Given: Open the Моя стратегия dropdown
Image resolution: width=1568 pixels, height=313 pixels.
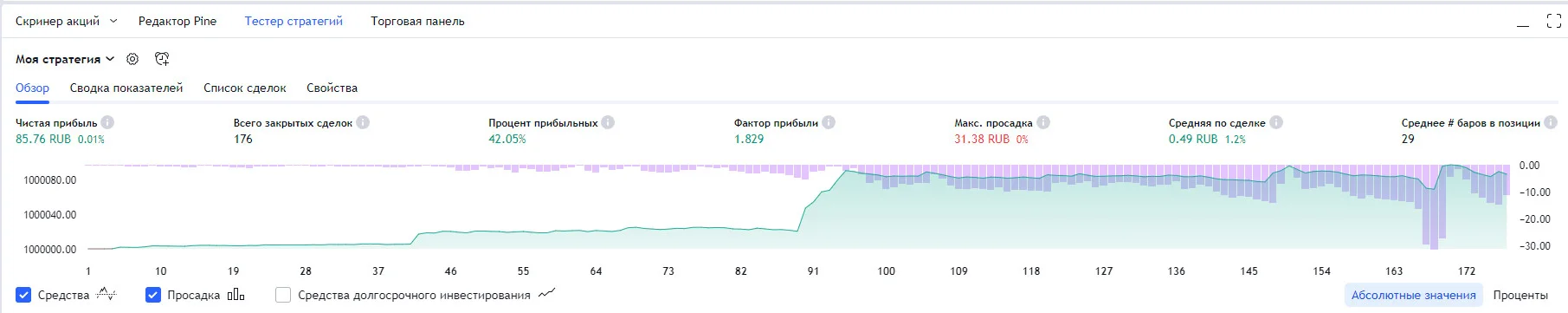Looking at the screenshot, I should 65,59.
